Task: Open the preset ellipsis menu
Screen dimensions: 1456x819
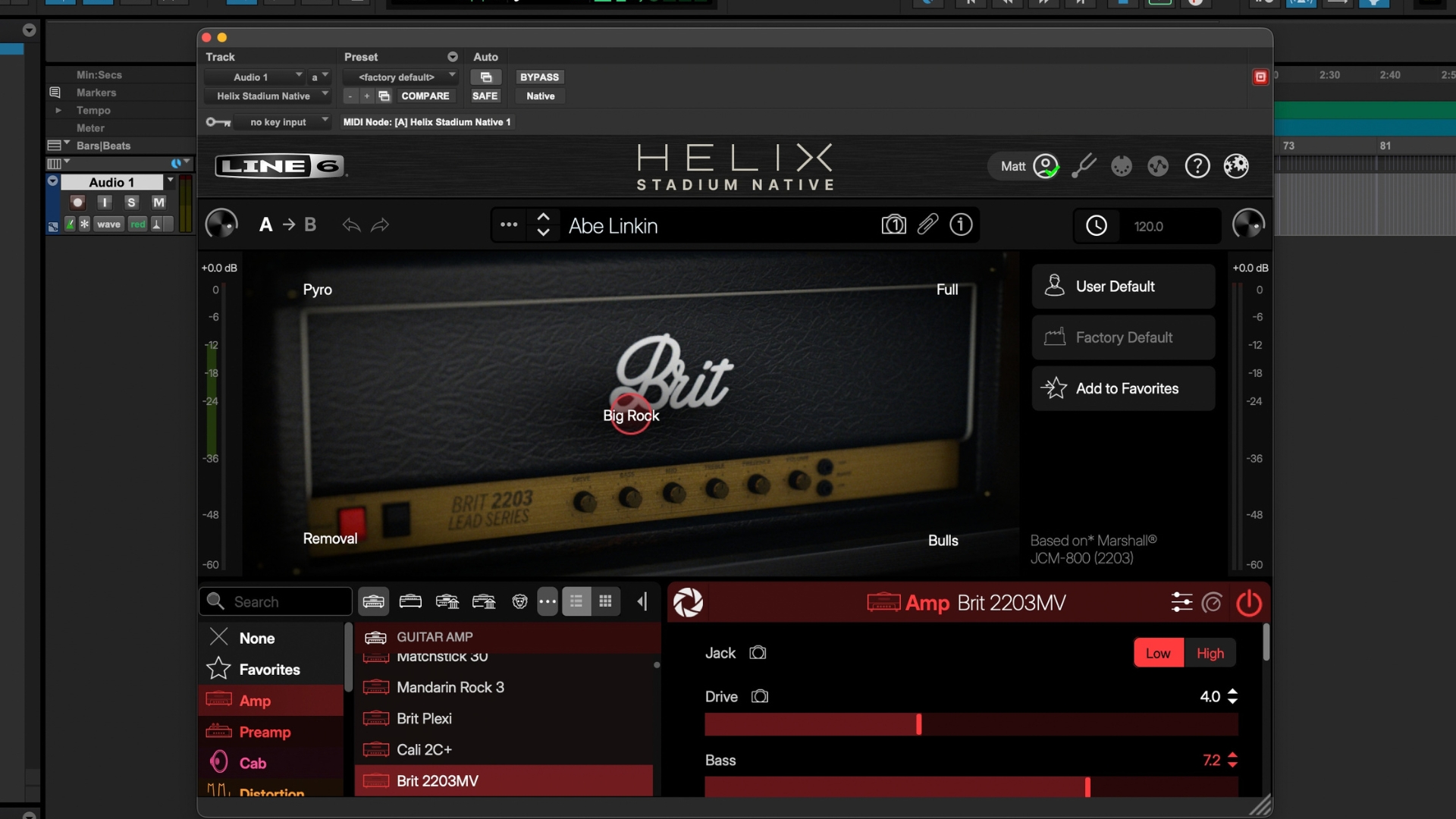Action: (509, 225)
